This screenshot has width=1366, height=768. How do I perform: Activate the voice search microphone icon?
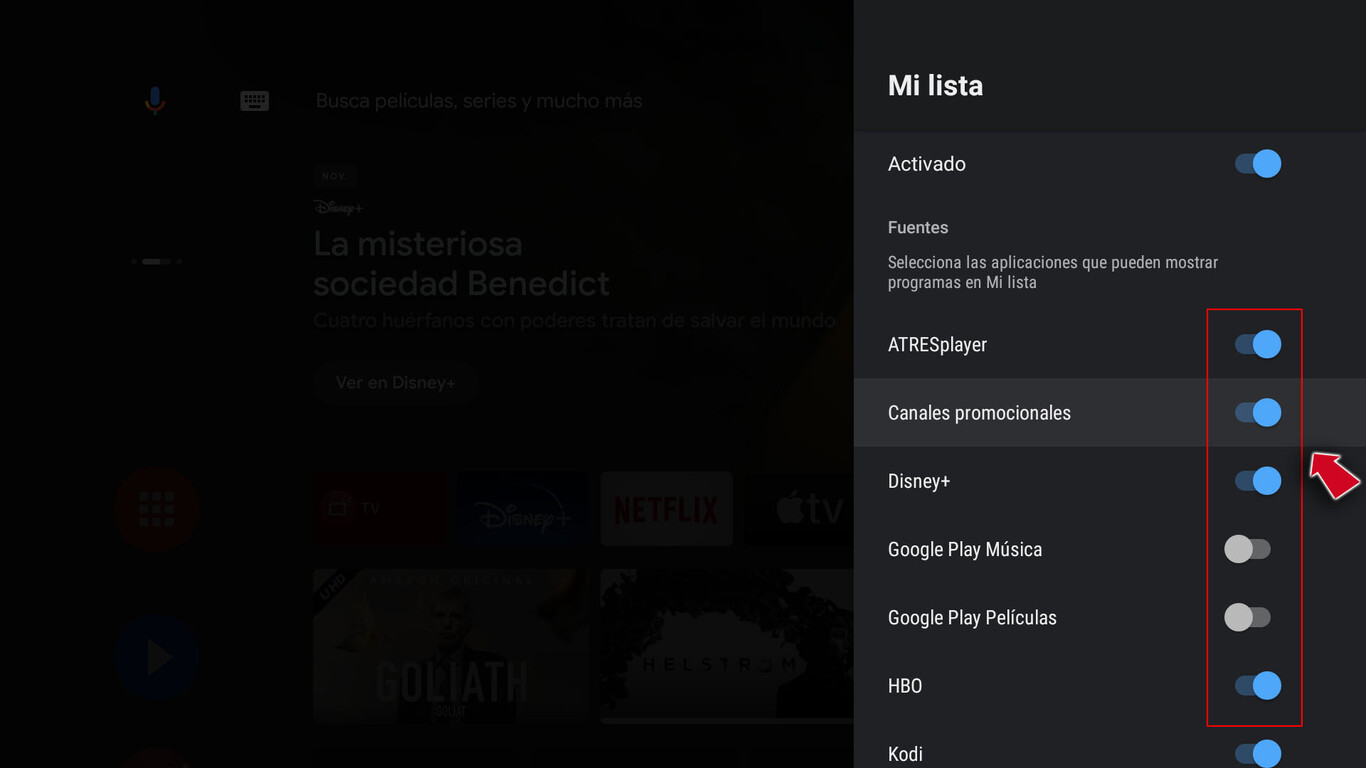(154, 100)
